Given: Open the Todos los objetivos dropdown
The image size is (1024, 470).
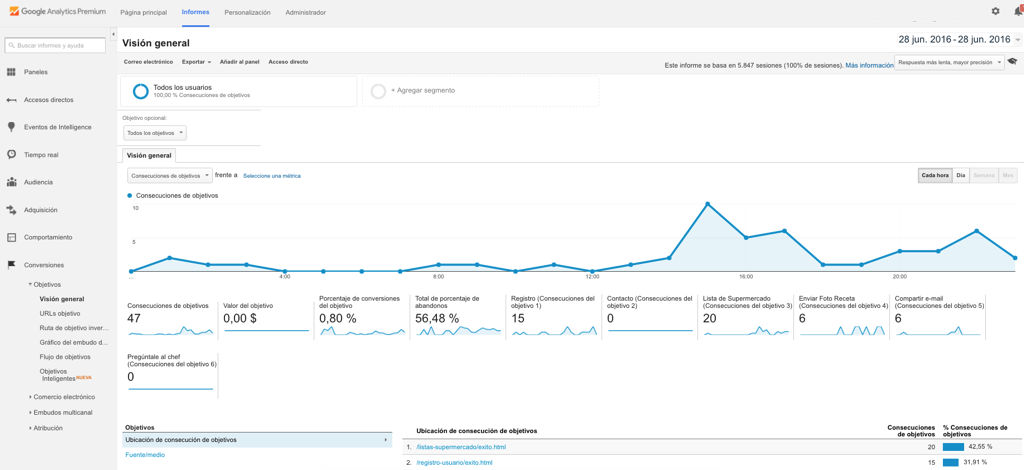Looking at the screenshot, I should [154, 133].
